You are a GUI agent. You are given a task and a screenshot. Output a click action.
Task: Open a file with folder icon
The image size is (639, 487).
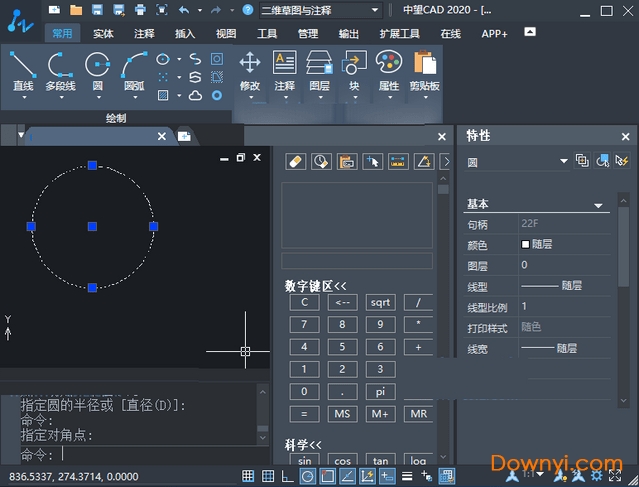pyautogui.click(x=76, y=9)
